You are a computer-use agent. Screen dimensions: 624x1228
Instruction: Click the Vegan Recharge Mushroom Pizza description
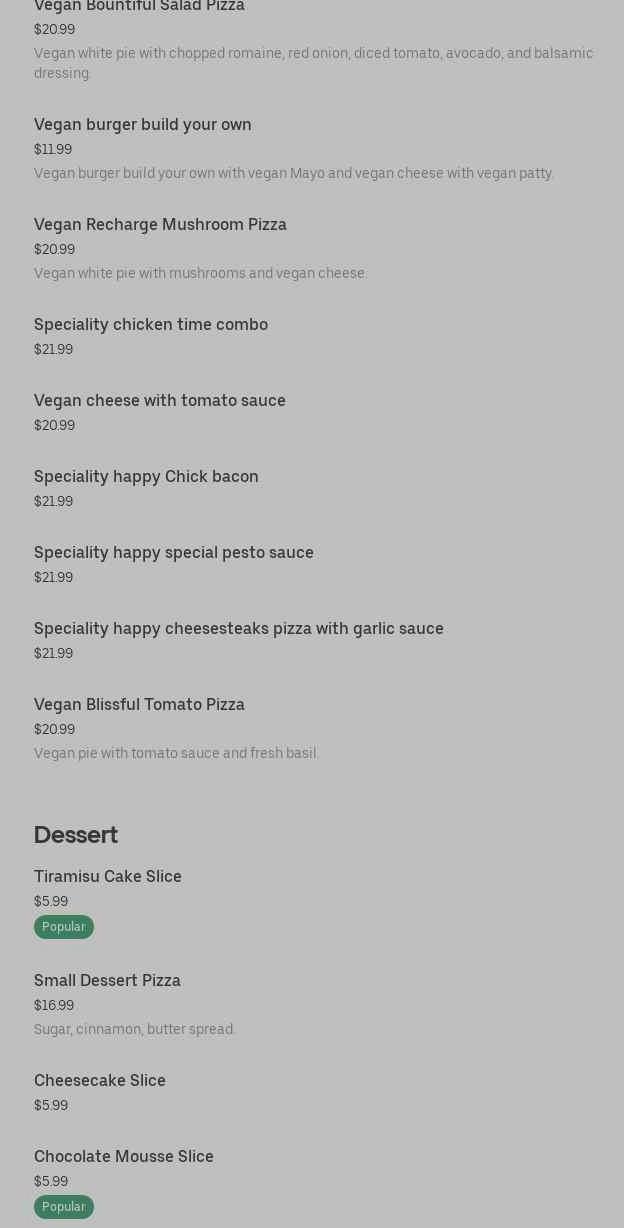click(x=201, y=273)
